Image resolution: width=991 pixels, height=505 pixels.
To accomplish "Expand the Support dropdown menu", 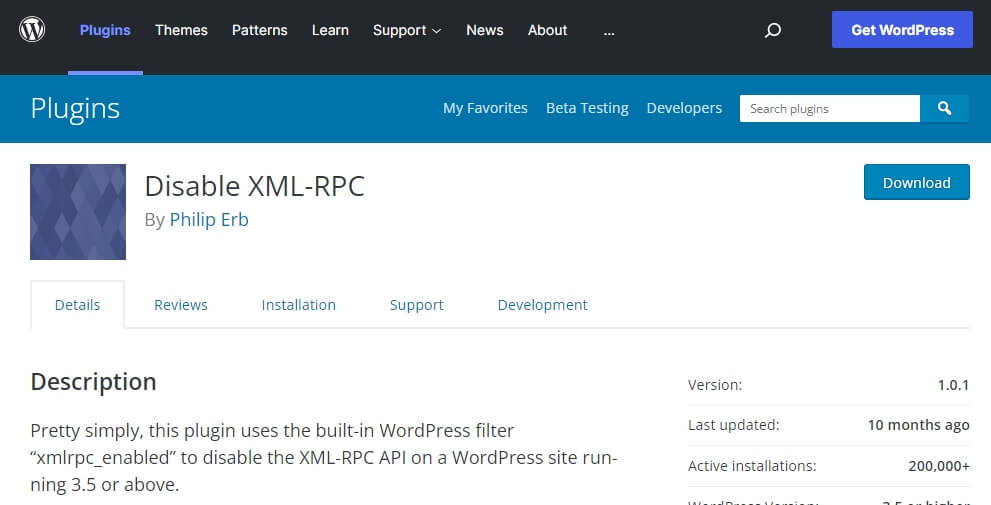I will 406,30.
